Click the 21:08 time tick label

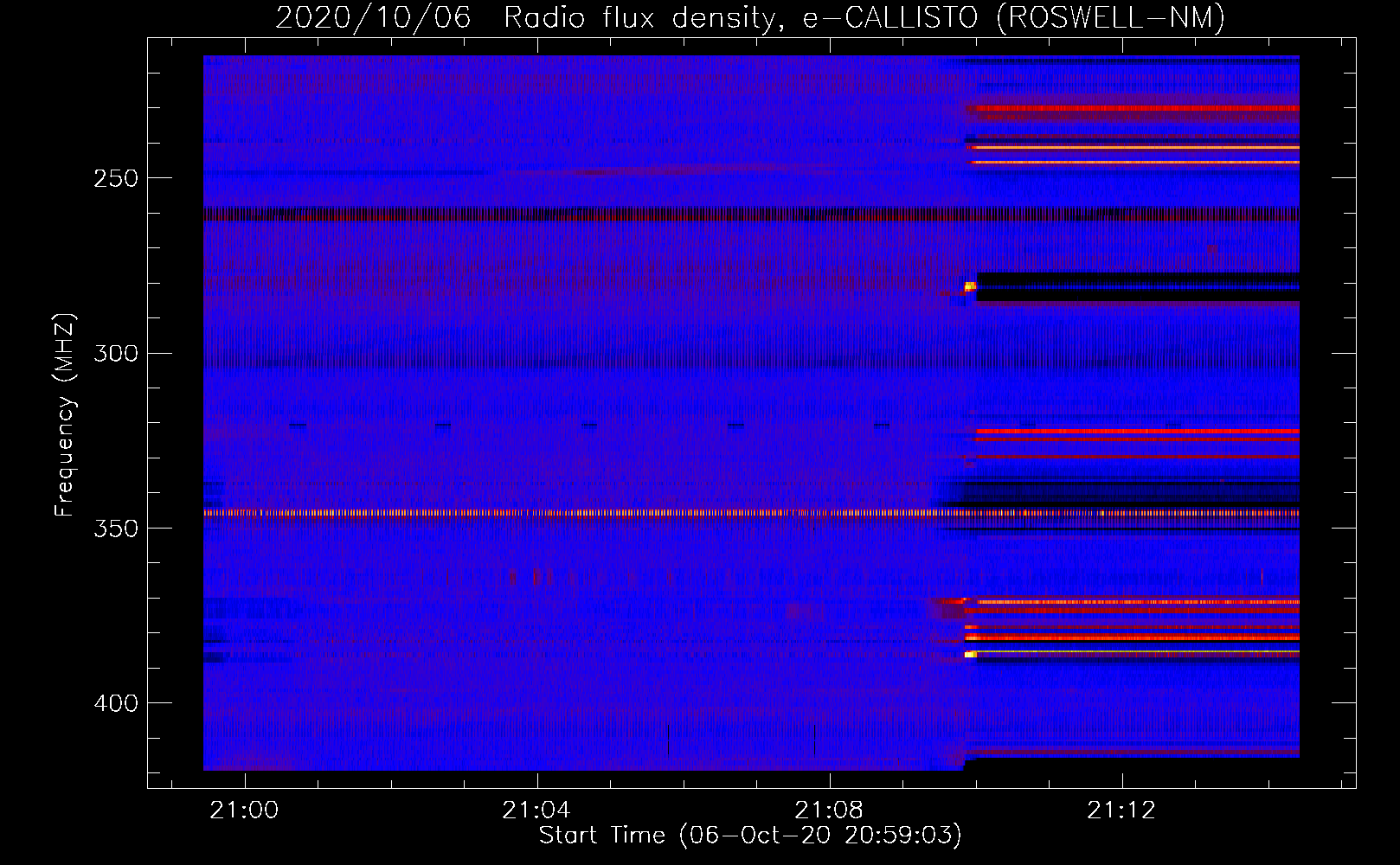point(829,811)
